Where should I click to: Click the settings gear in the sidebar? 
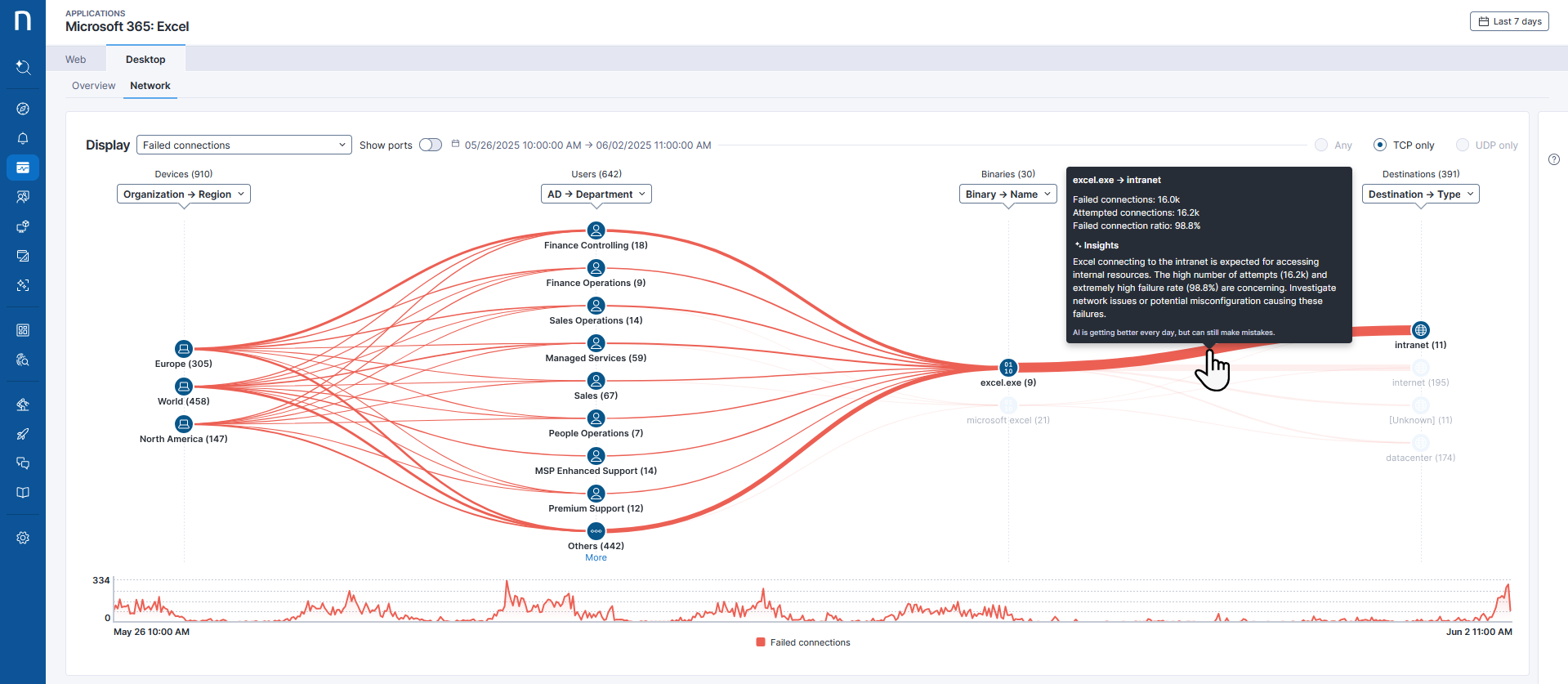pos(23,538)
